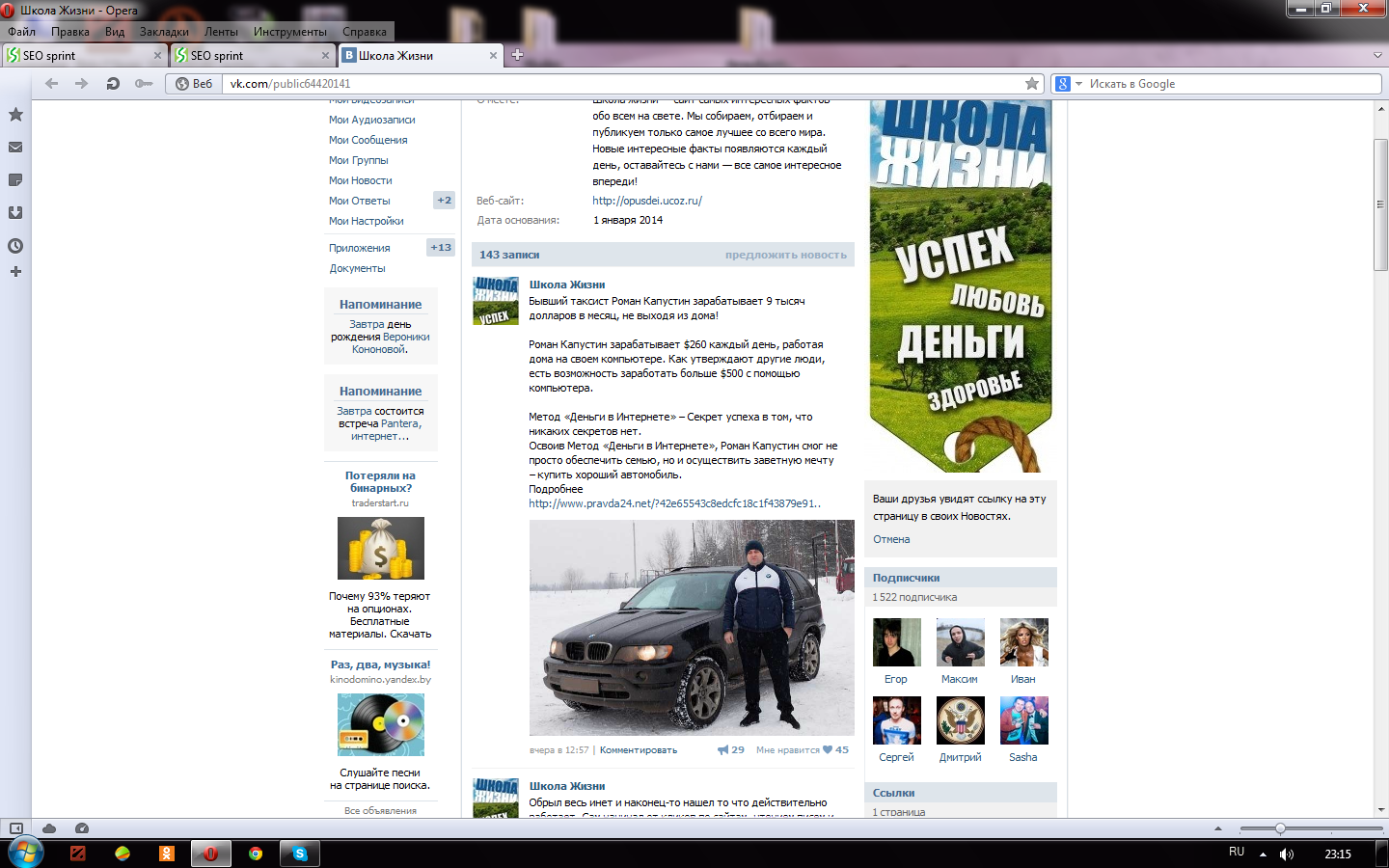Bookmark this page with address bar star
This screenshot has height=868, width=1389.
1032,84
